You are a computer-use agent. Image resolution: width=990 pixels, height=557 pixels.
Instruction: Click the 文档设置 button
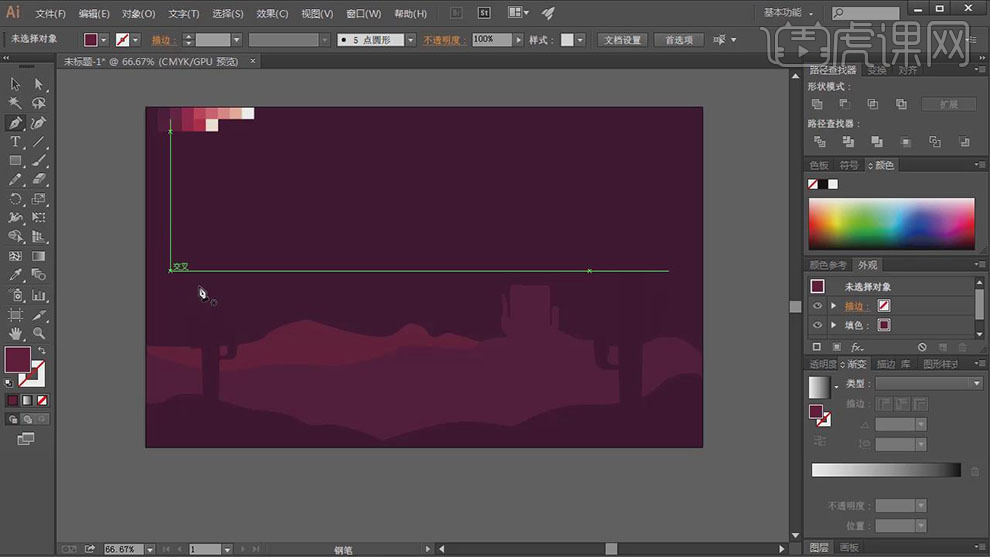(622, 40)
